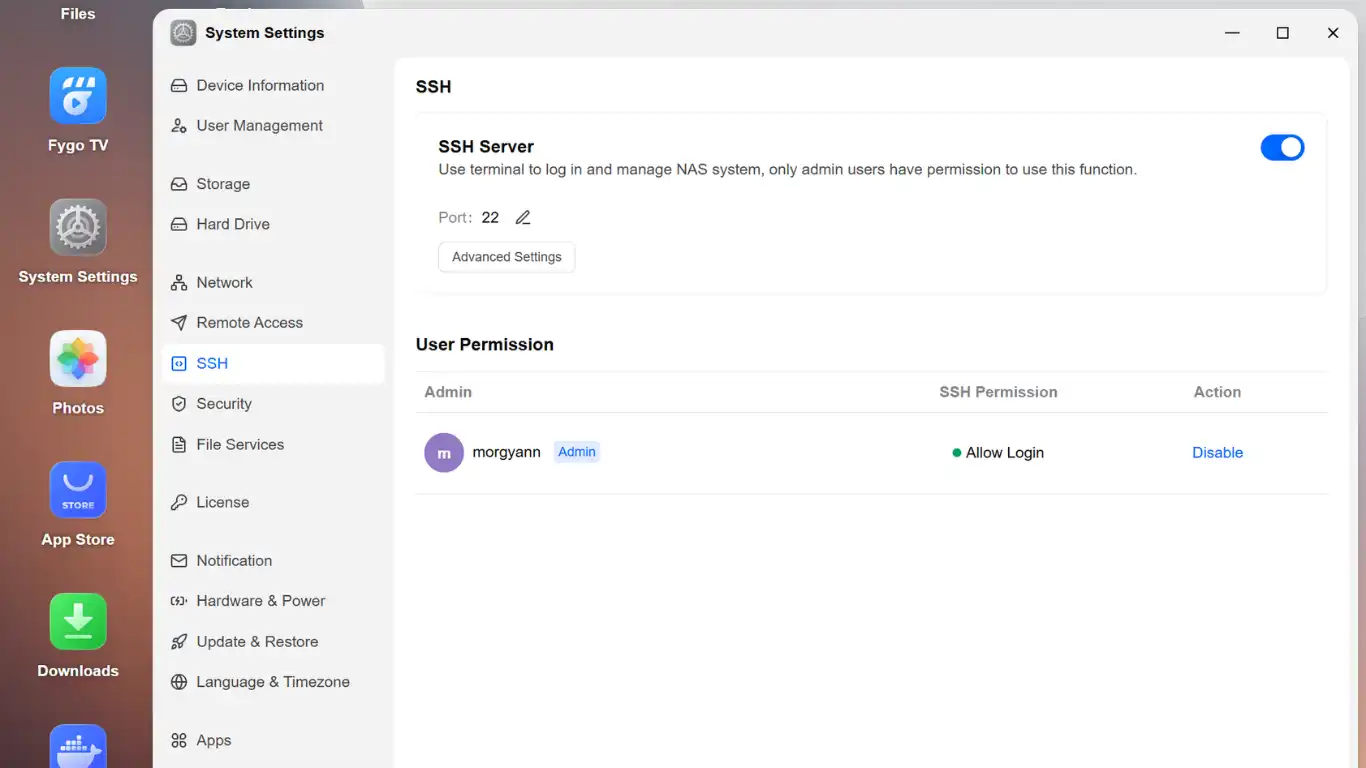Open Notification settings page
Image resolution: width=1366 pixels, height=768 pixels.
click(x=273, y=561)
